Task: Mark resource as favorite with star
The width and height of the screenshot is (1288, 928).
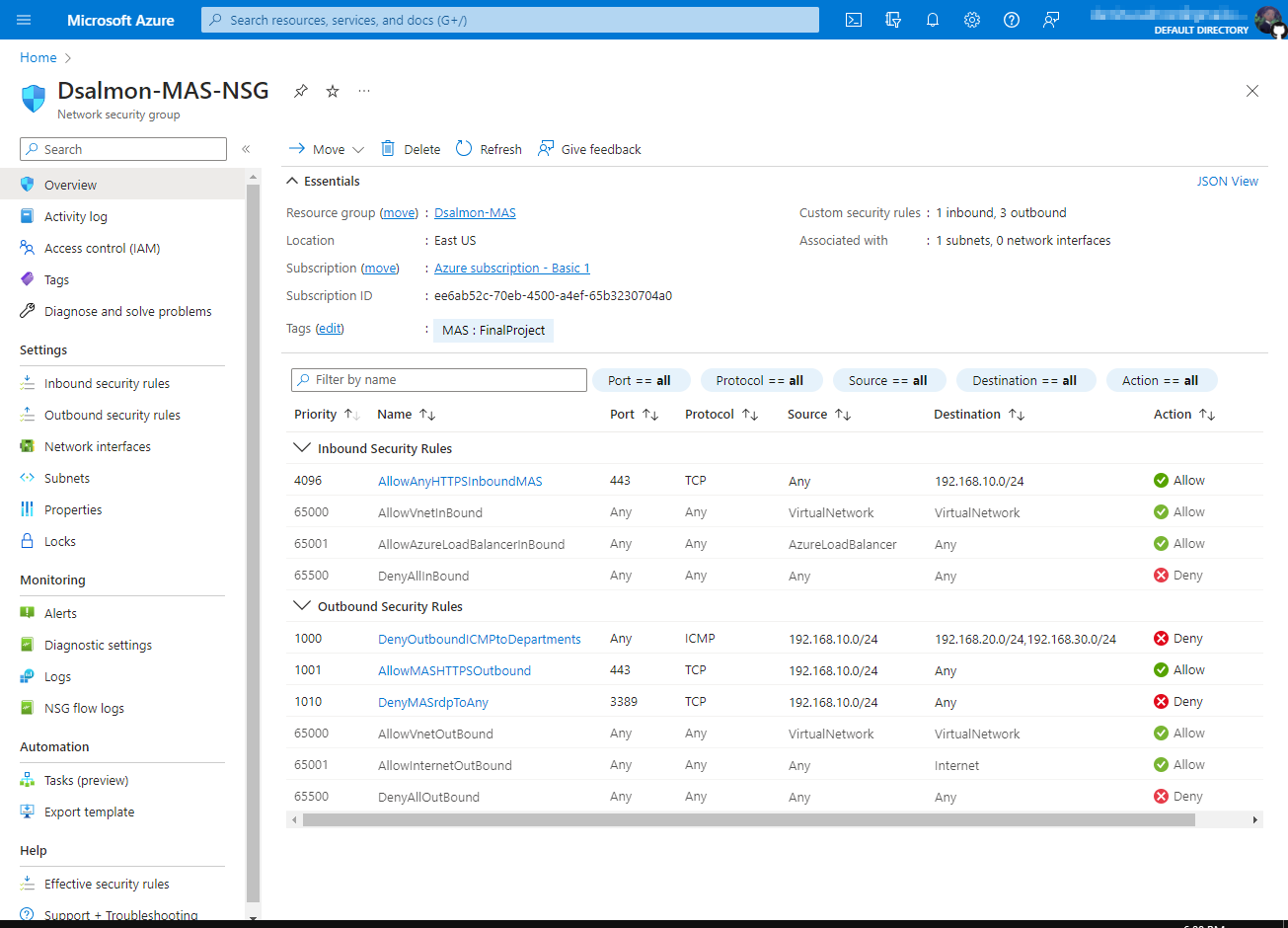Action: pyautogui.click(x=333, y=91)
